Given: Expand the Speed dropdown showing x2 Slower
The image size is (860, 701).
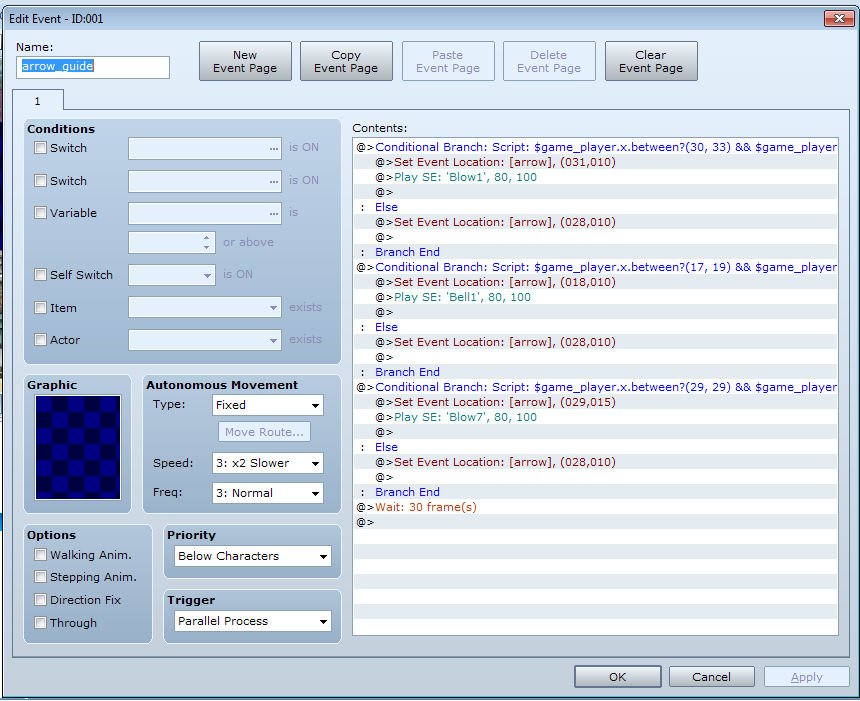Looking at the screenshot, I should point(268,463).
